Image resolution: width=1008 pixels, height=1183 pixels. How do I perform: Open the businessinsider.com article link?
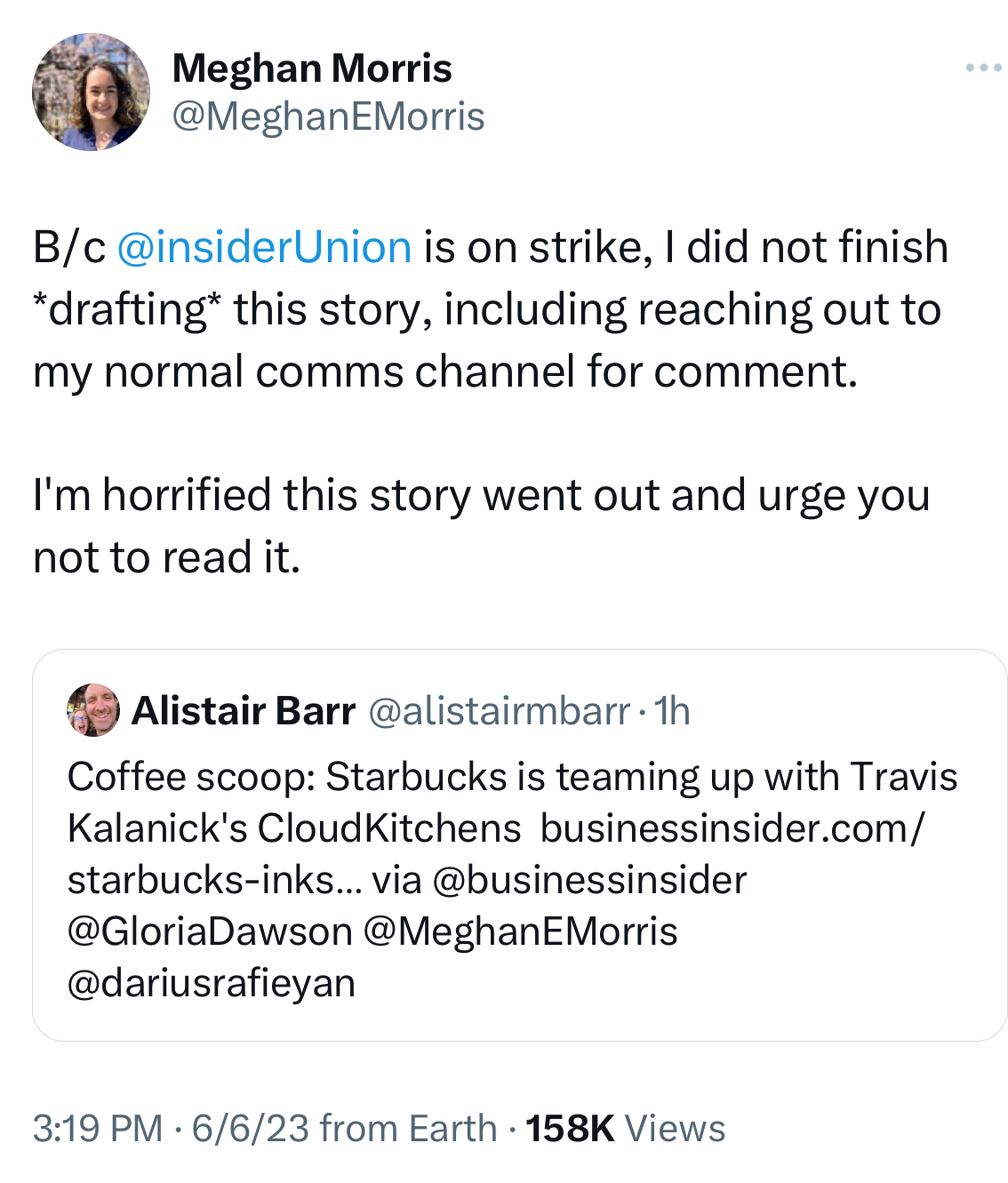(x=732, y=829)
